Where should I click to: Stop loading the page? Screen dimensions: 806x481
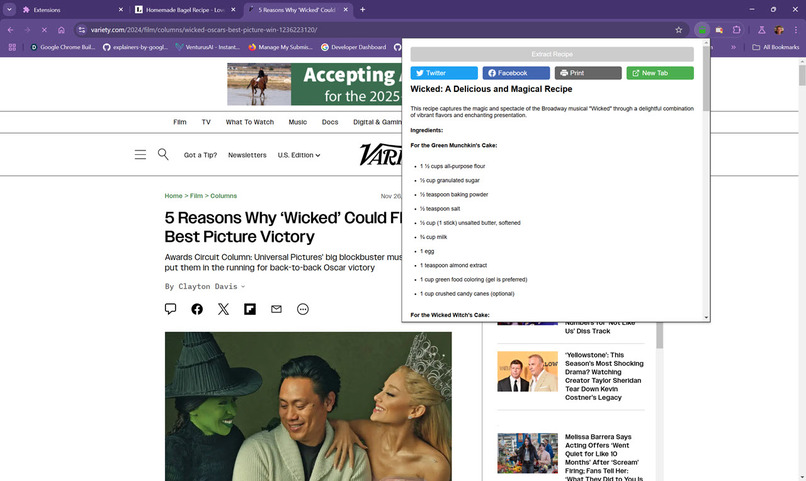pyautogui.click(x=44, y=30)
